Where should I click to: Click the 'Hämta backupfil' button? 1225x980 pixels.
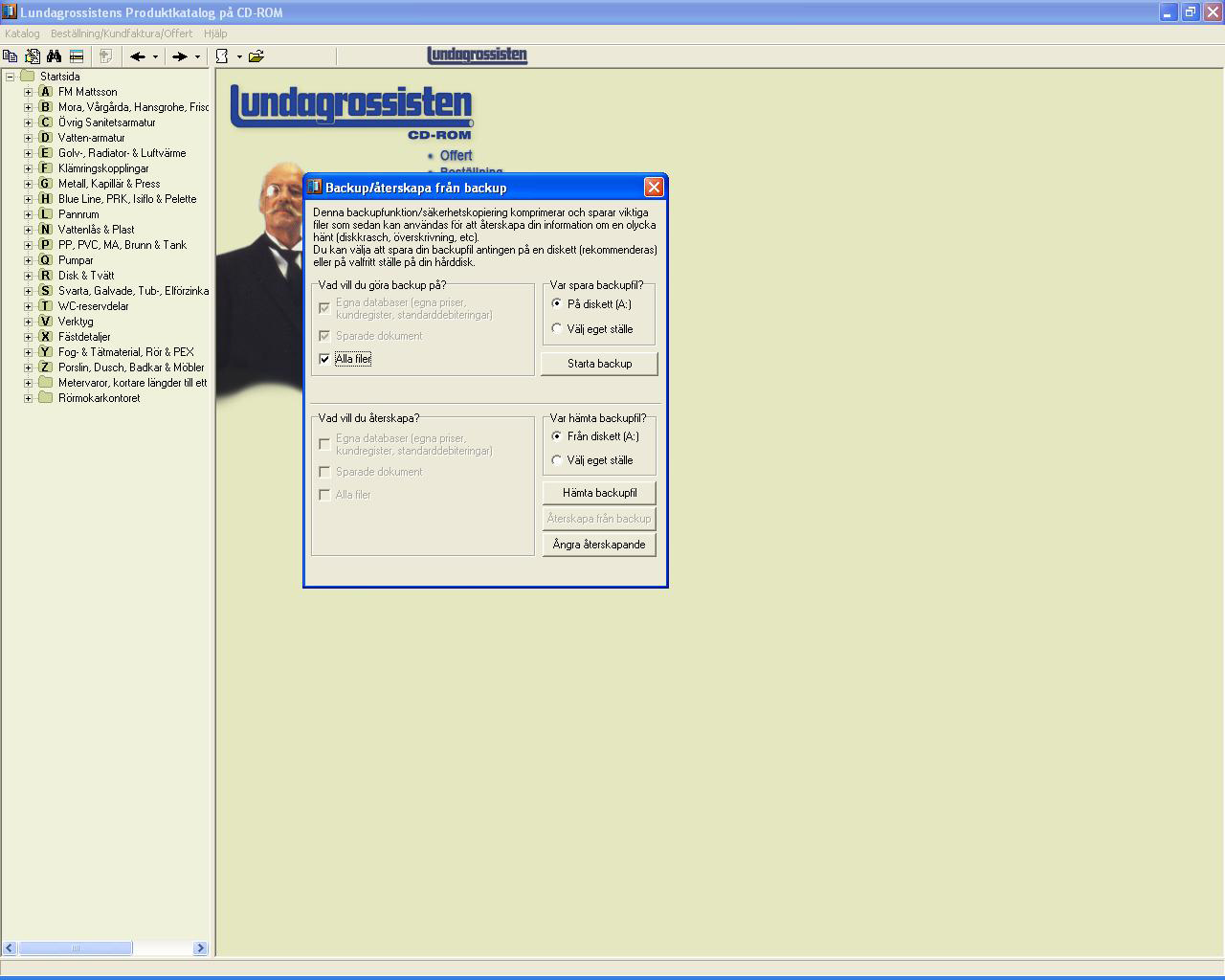(599, 493)
